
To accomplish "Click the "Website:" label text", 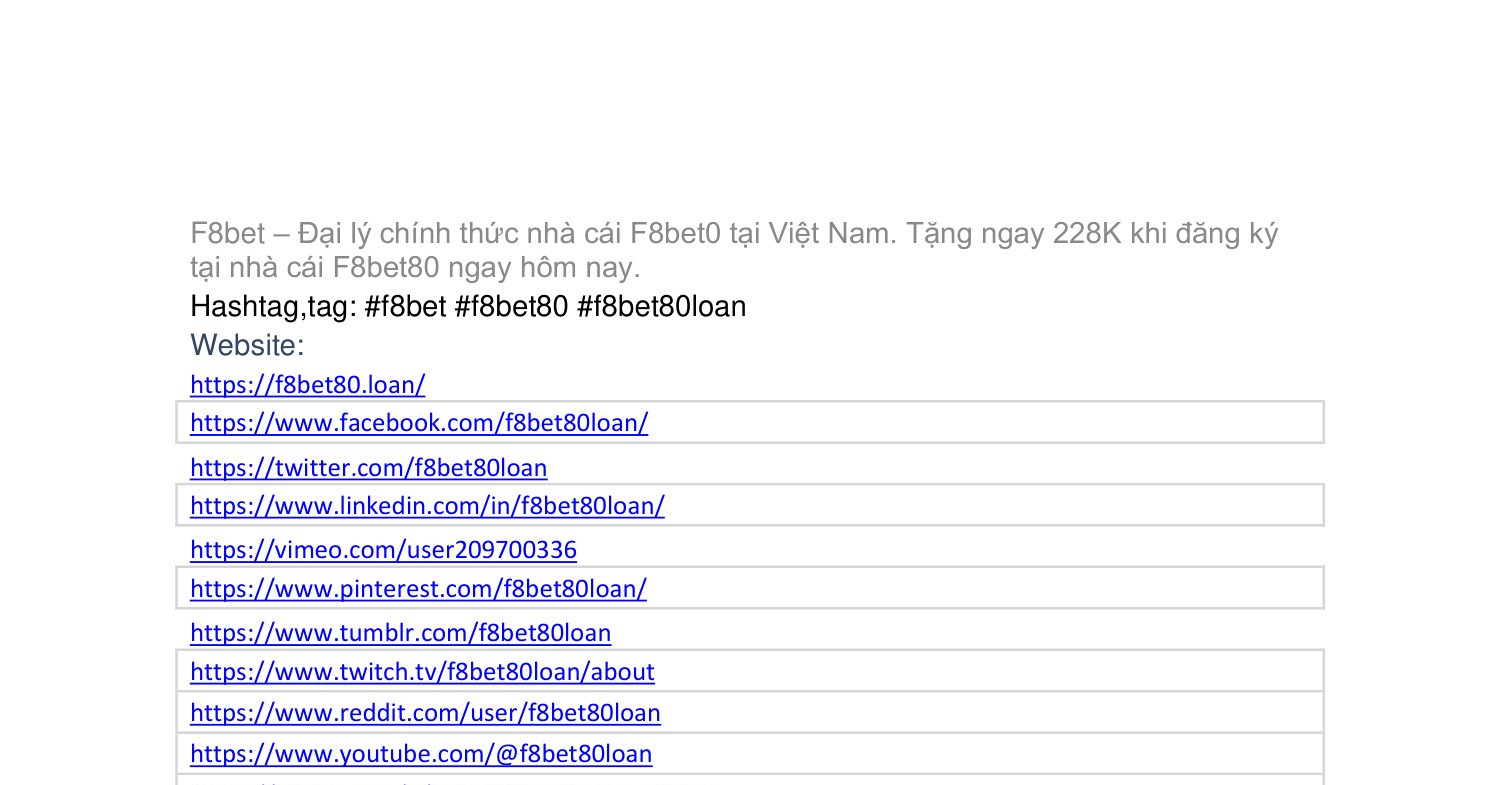I will [247, 346].
